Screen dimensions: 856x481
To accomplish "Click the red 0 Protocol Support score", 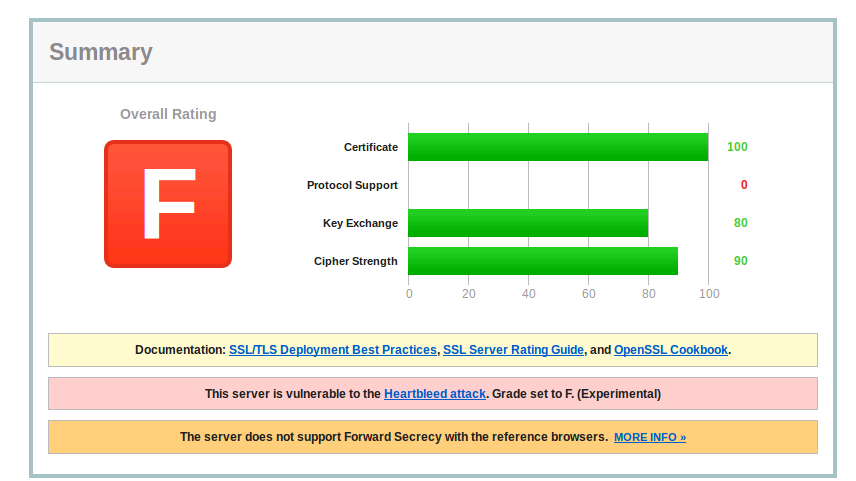I will point(744,185).
